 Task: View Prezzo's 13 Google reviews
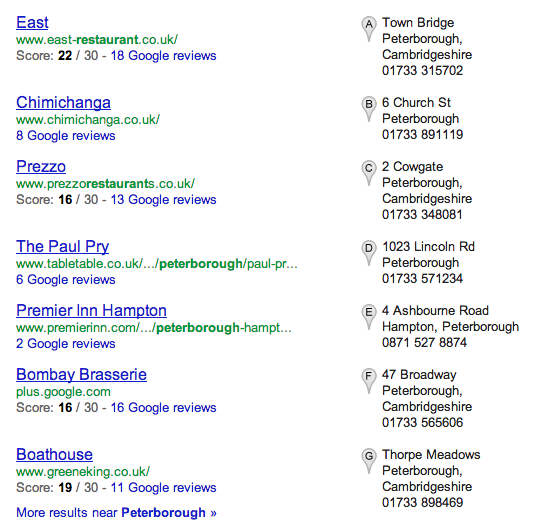coord(163,200)
